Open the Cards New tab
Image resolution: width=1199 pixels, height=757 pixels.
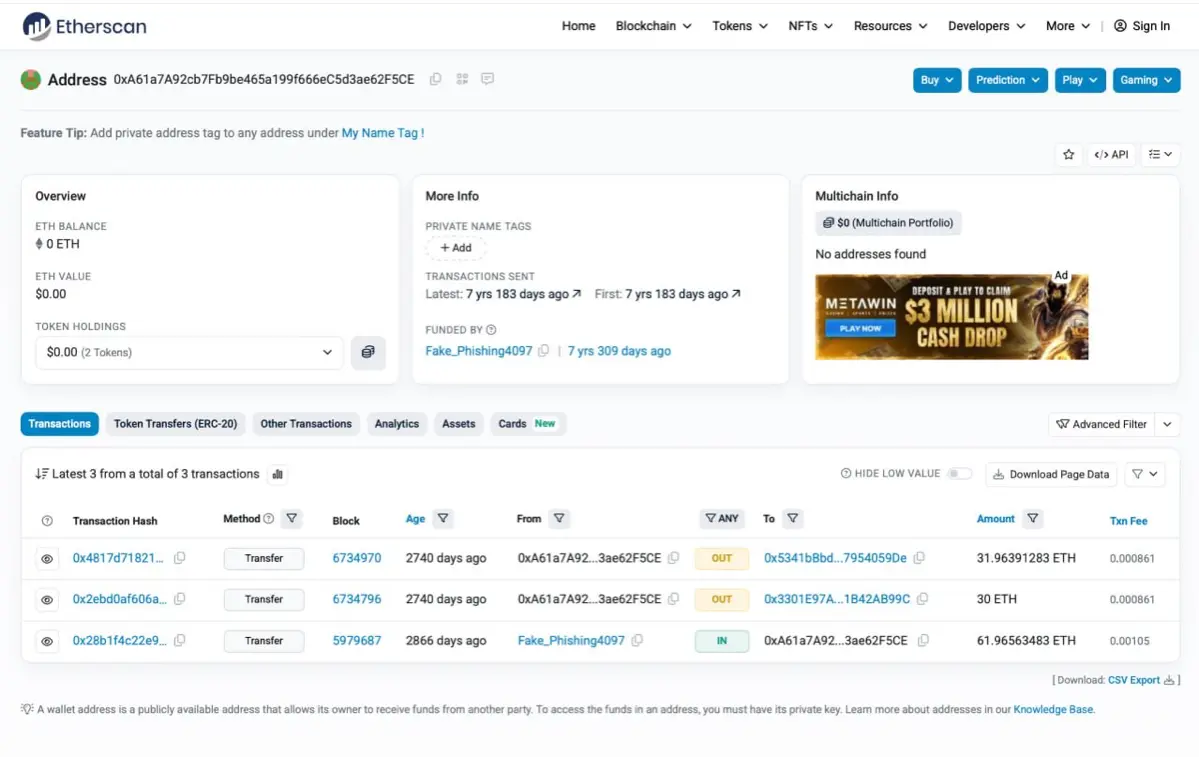[528, 424]
